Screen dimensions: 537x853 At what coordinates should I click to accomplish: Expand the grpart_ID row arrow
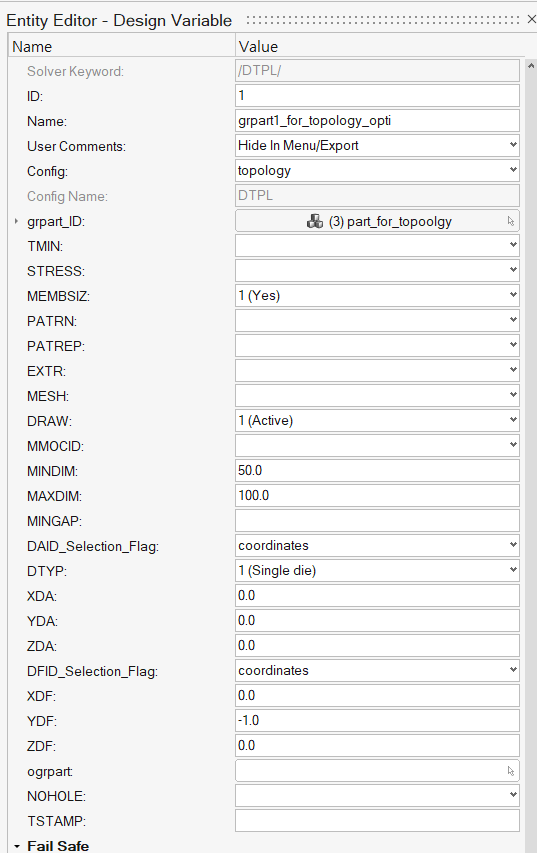tap(16, 221)
